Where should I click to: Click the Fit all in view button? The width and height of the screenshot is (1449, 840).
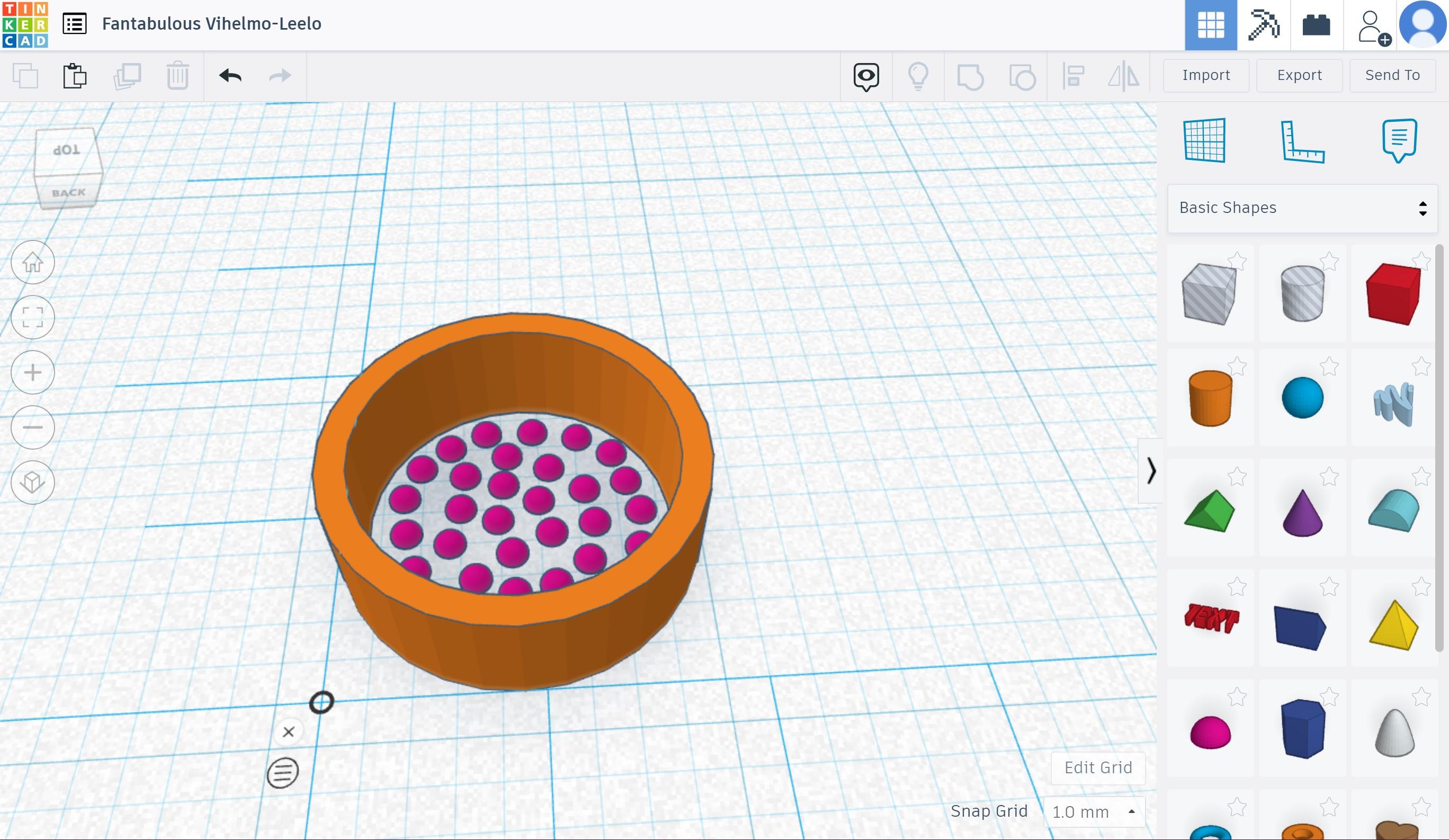[x=33, y=317]
